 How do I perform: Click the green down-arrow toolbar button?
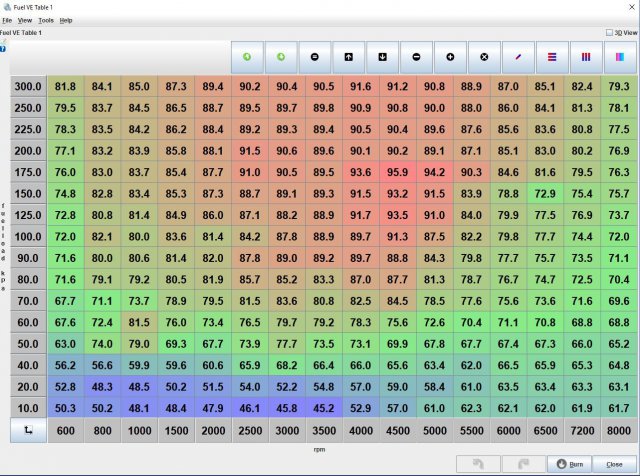click(x=280, y=57)
